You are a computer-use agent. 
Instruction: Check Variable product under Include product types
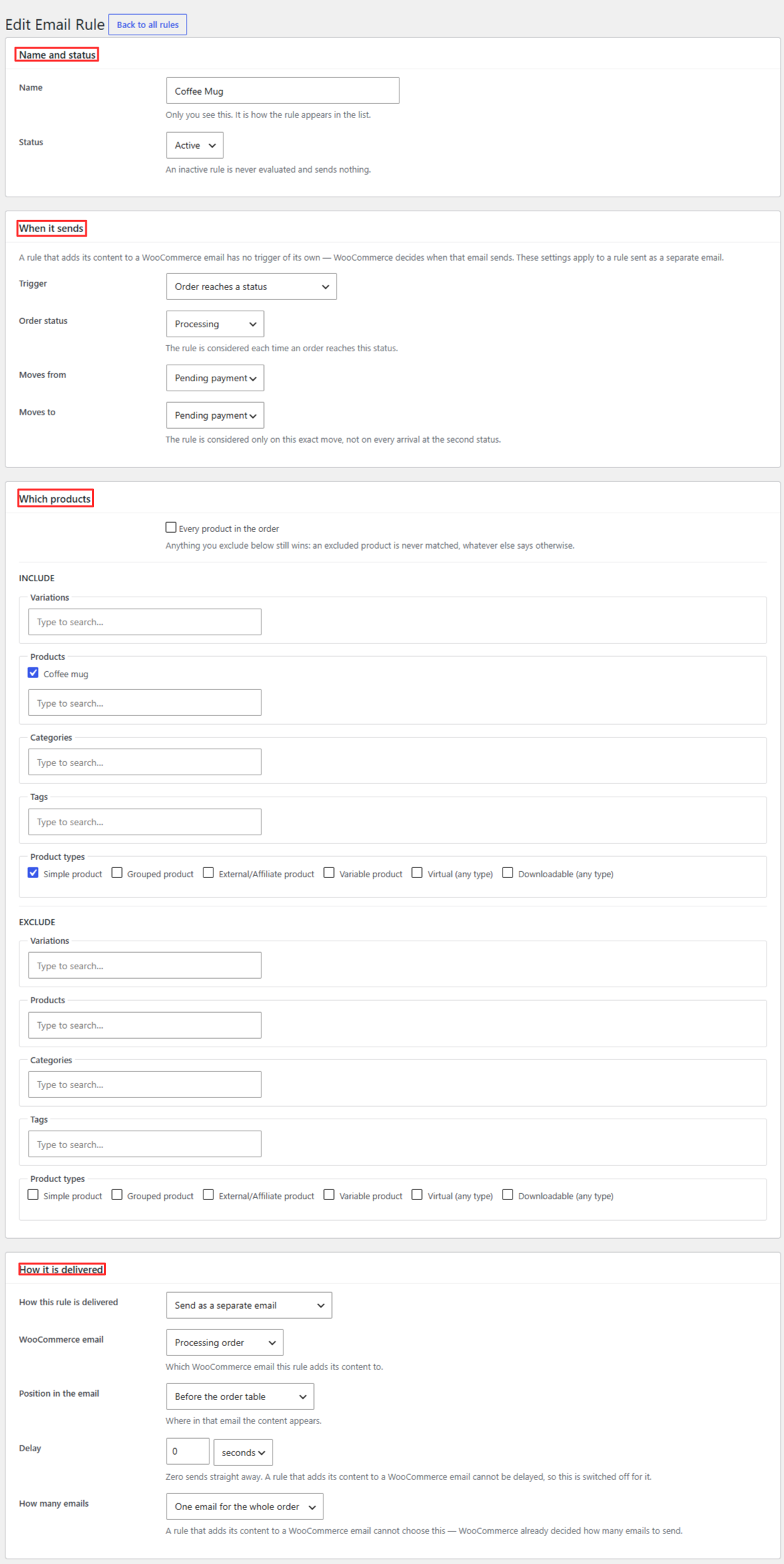[x=329, y=873]
